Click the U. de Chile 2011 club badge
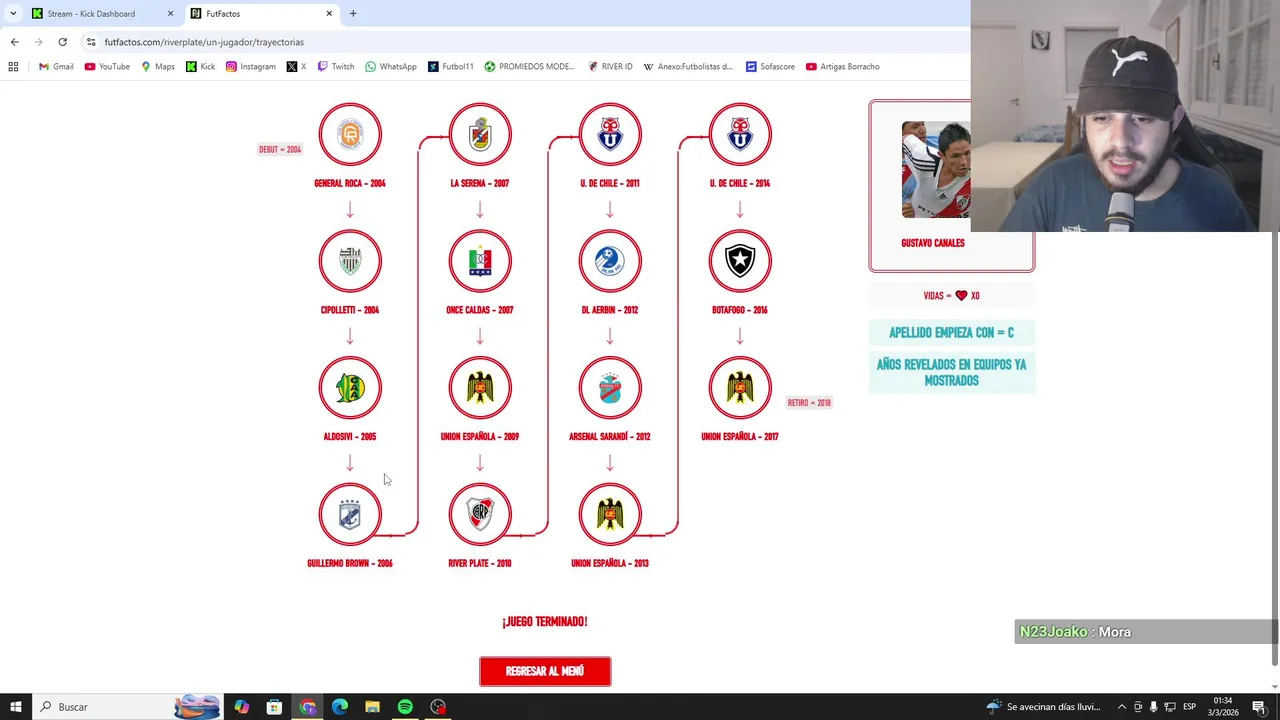 point(610,134)
